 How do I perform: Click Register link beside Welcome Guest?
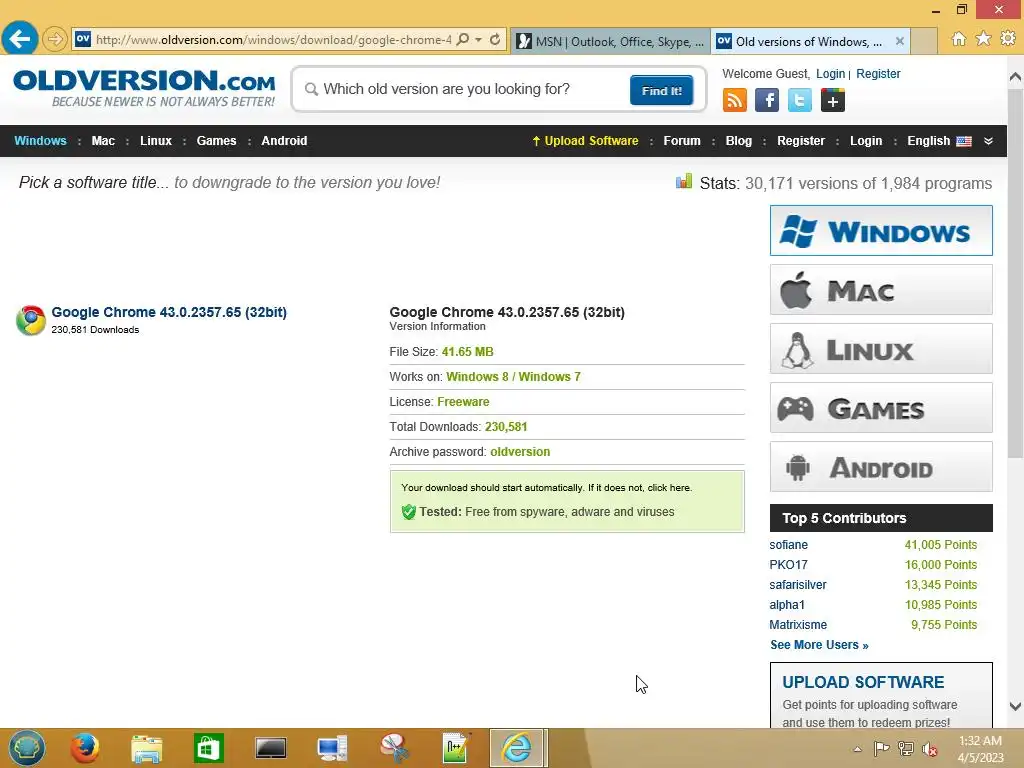tap(878, 74)
